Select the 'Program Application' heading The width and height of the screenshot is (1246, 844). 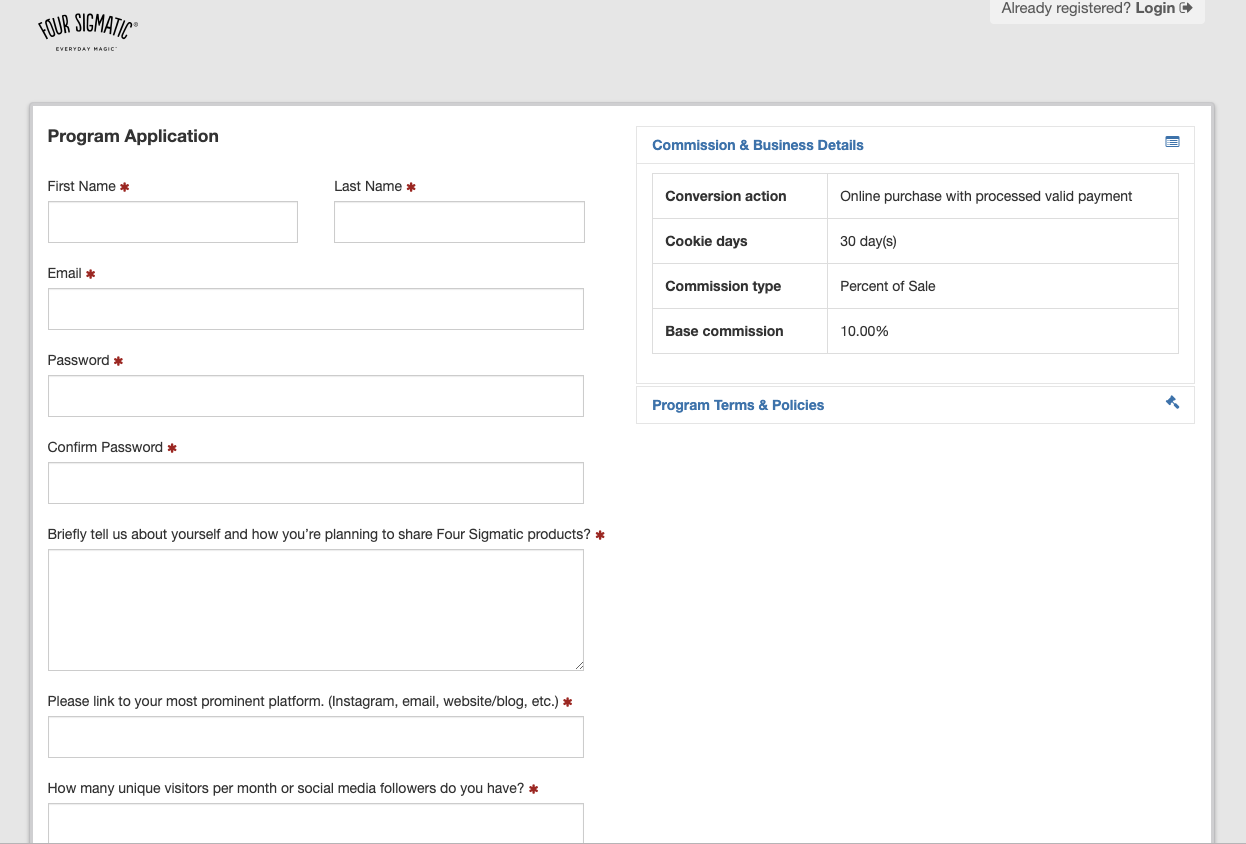pyautogui.click(x=133, y=136)
